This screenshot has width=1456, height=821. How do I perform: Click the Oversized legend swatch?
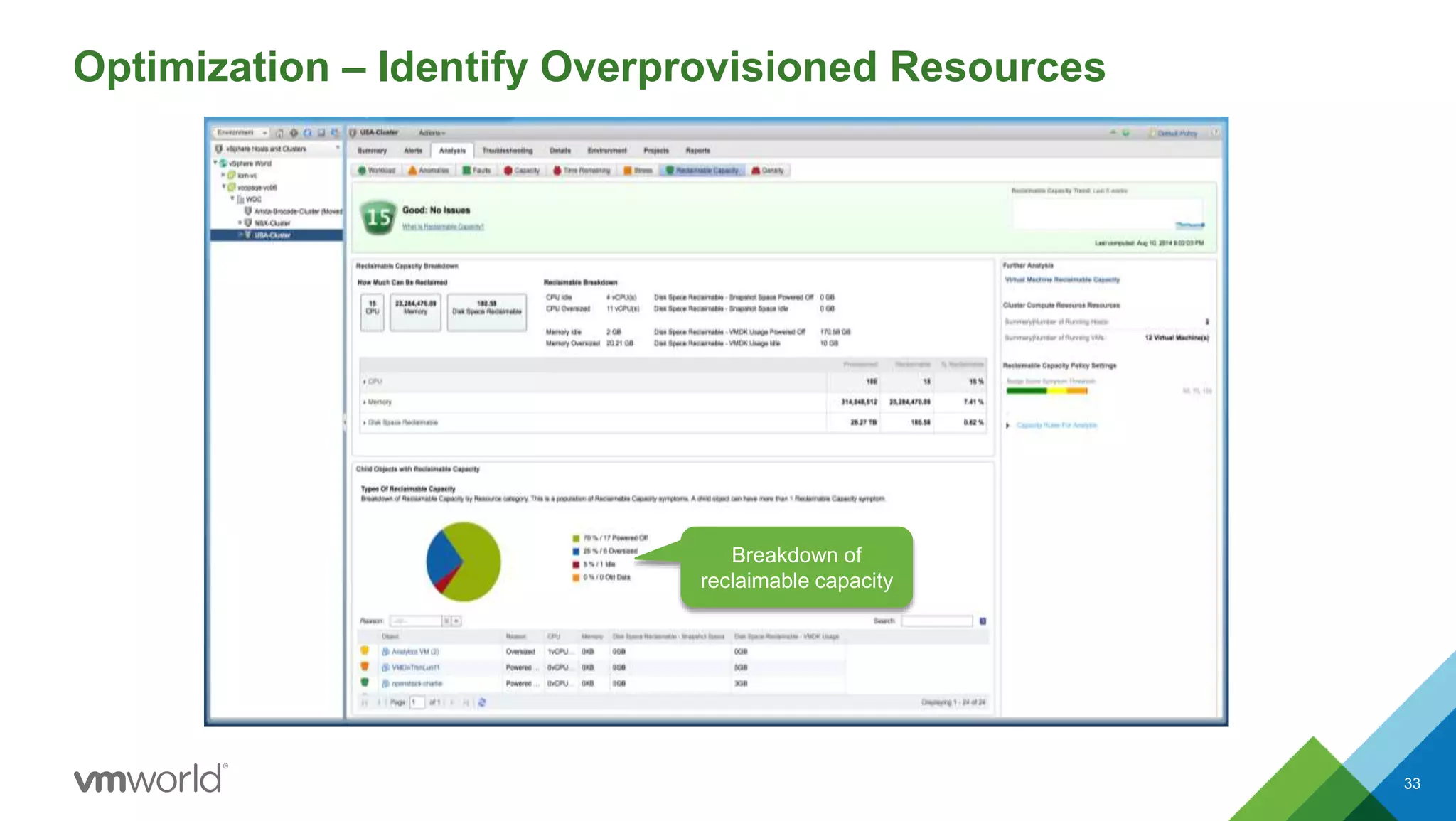click(576, 552)
